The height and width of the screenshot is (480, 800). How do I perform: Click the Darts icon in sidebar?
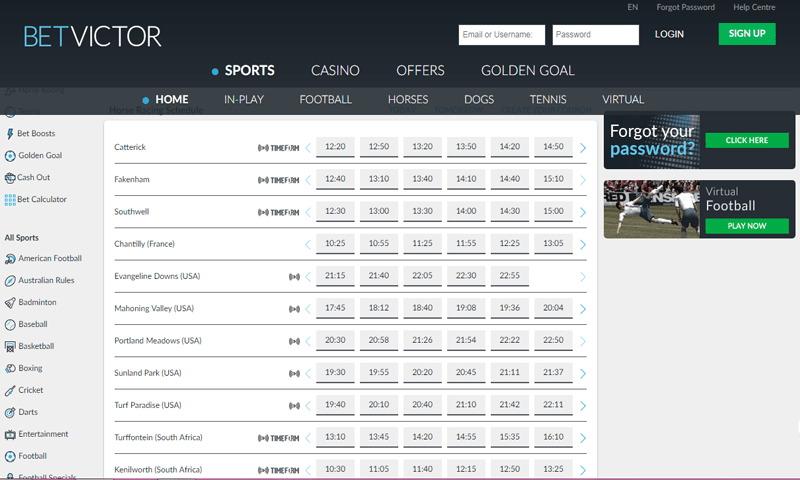pyautogui.click(x=10, y=412)
